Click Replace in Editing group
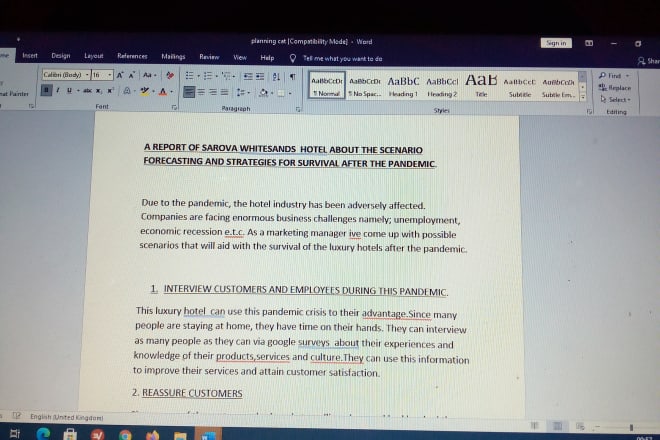Screen dimensions: 660x440 [615, 88]
